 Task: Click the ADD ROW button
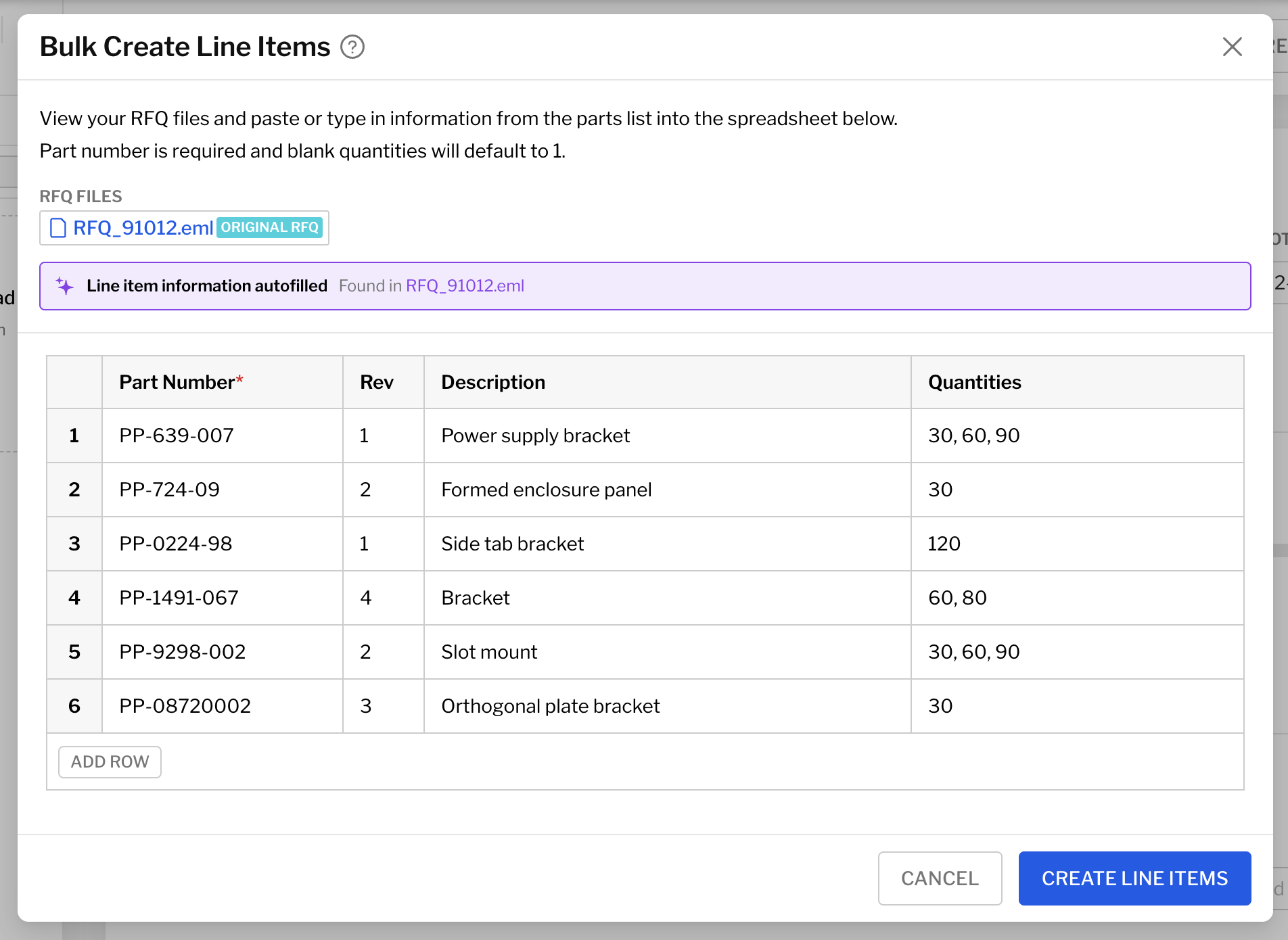109,761
